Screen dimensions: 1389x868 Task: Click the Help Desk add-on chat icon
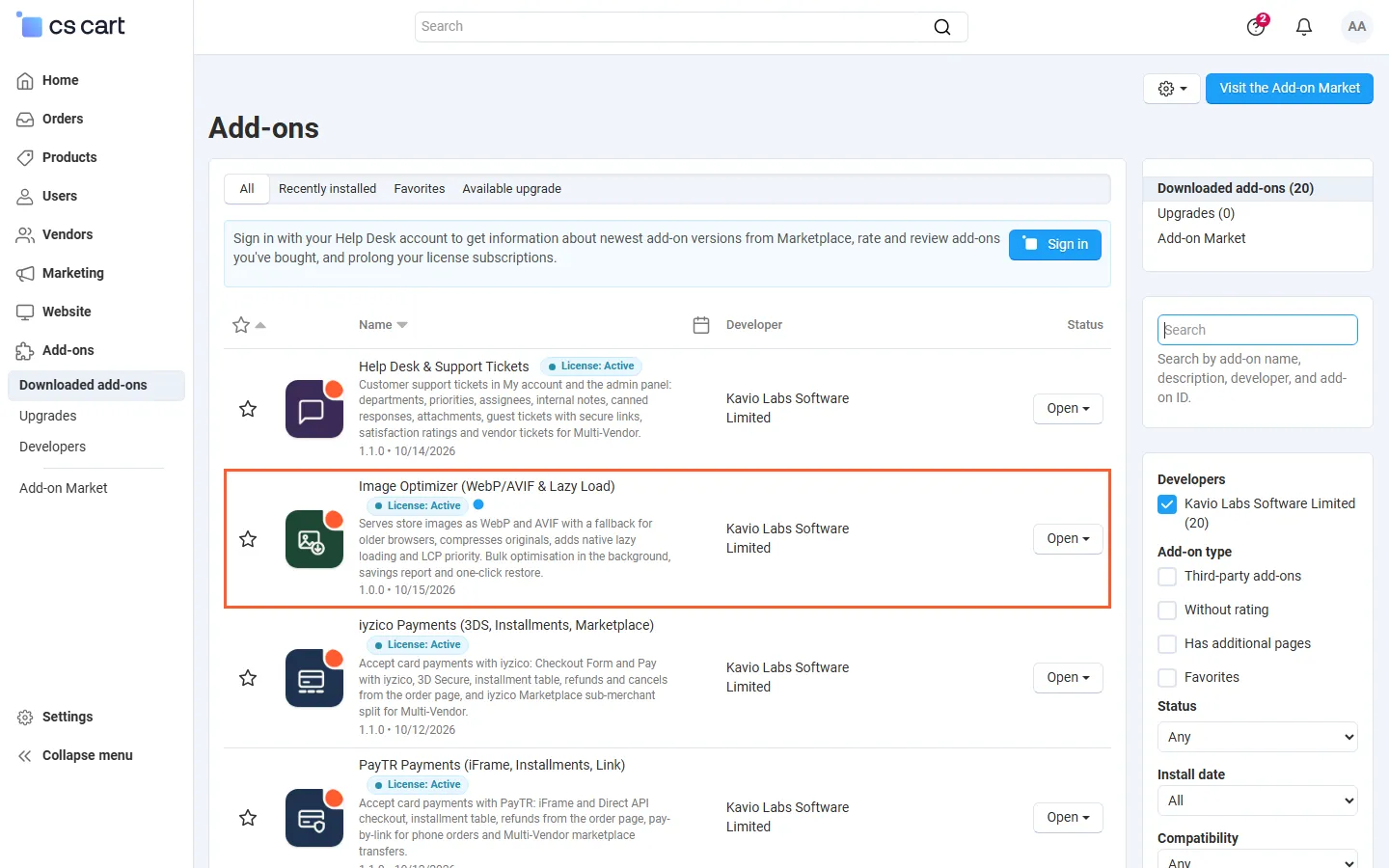[x=314, y=409]
